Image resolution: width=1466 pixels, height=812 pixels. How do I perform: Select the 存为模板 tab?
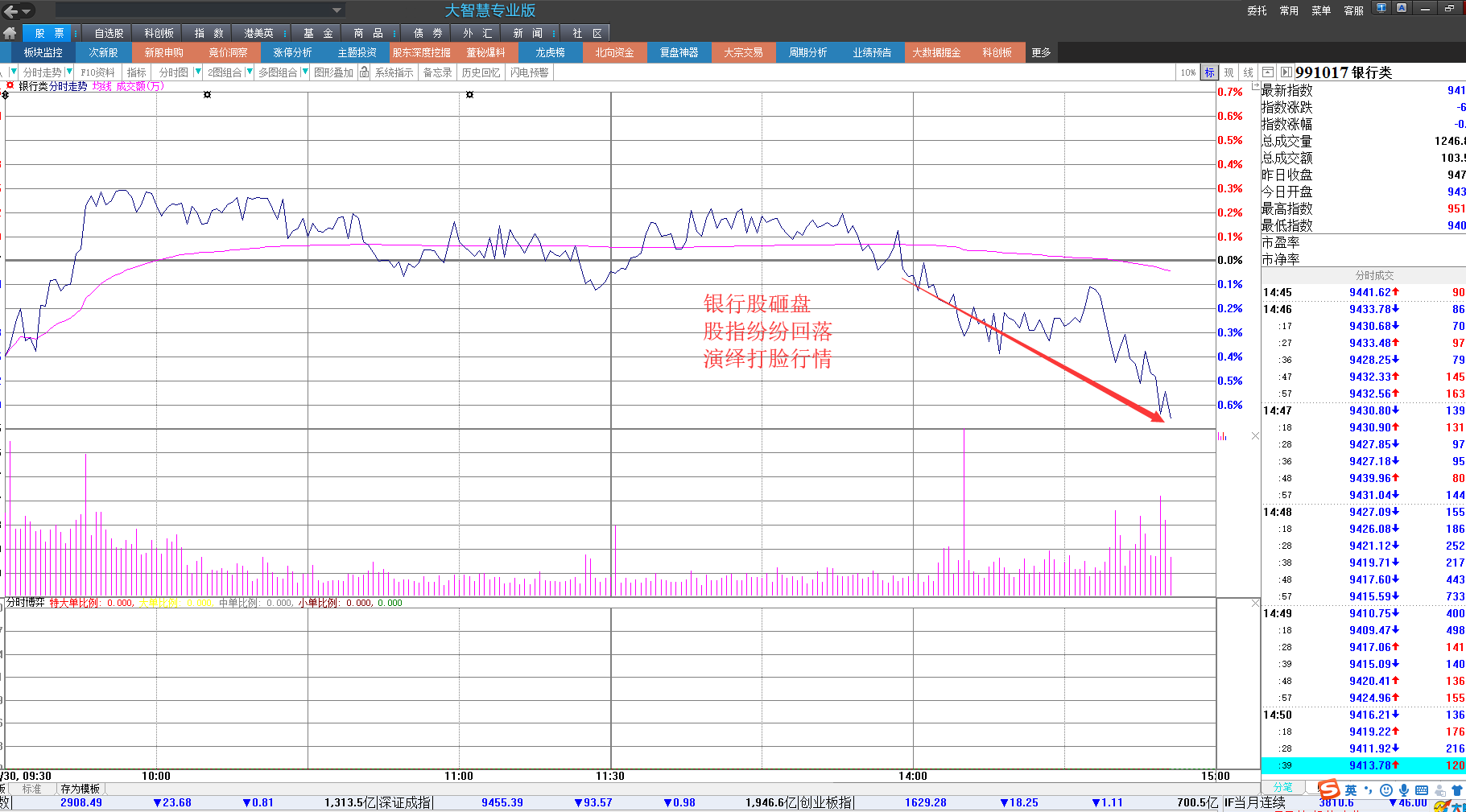point(81,789)
